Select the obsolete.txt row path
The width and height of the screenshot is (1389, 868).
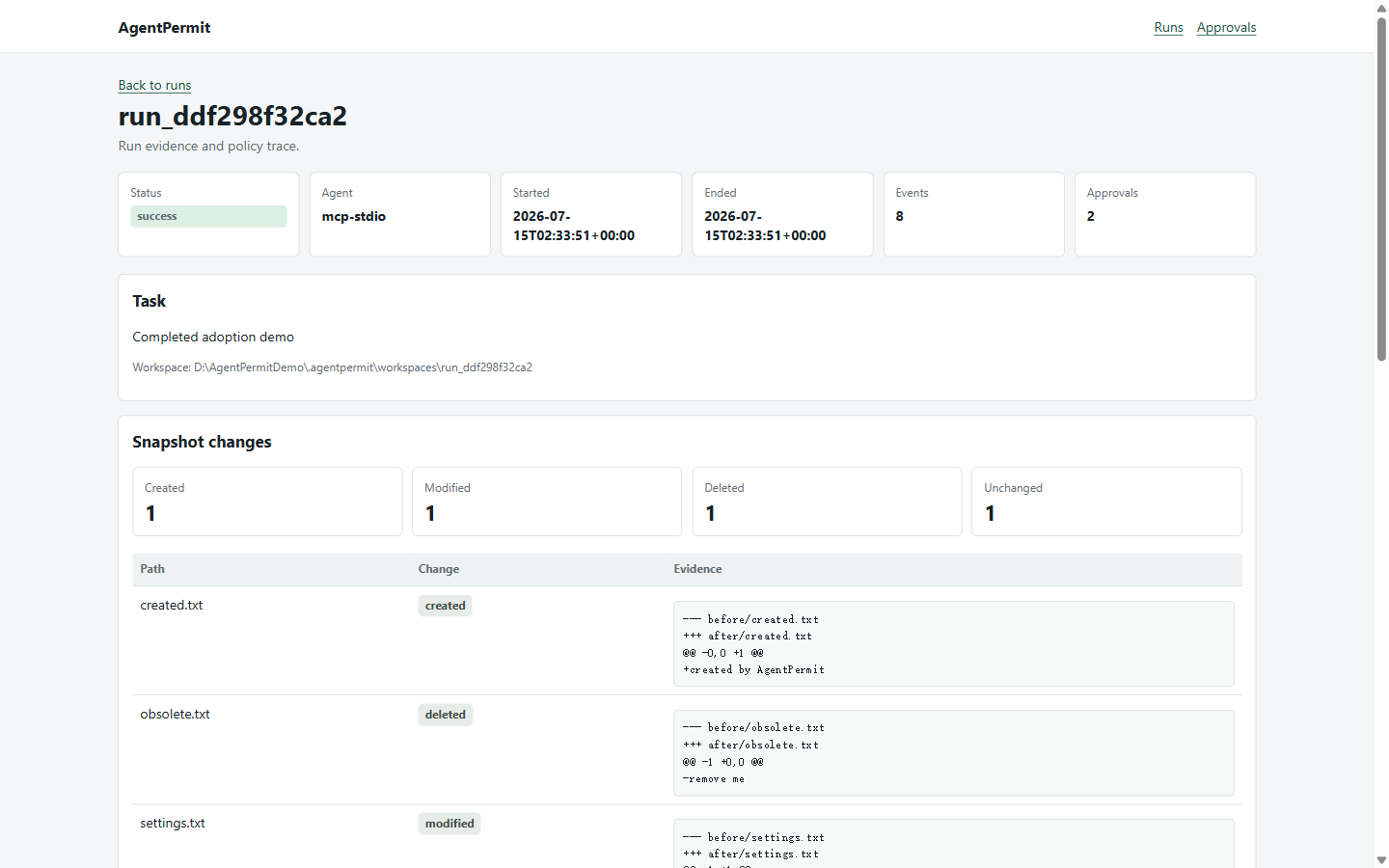pyautogui.click(x=175, y=714)
